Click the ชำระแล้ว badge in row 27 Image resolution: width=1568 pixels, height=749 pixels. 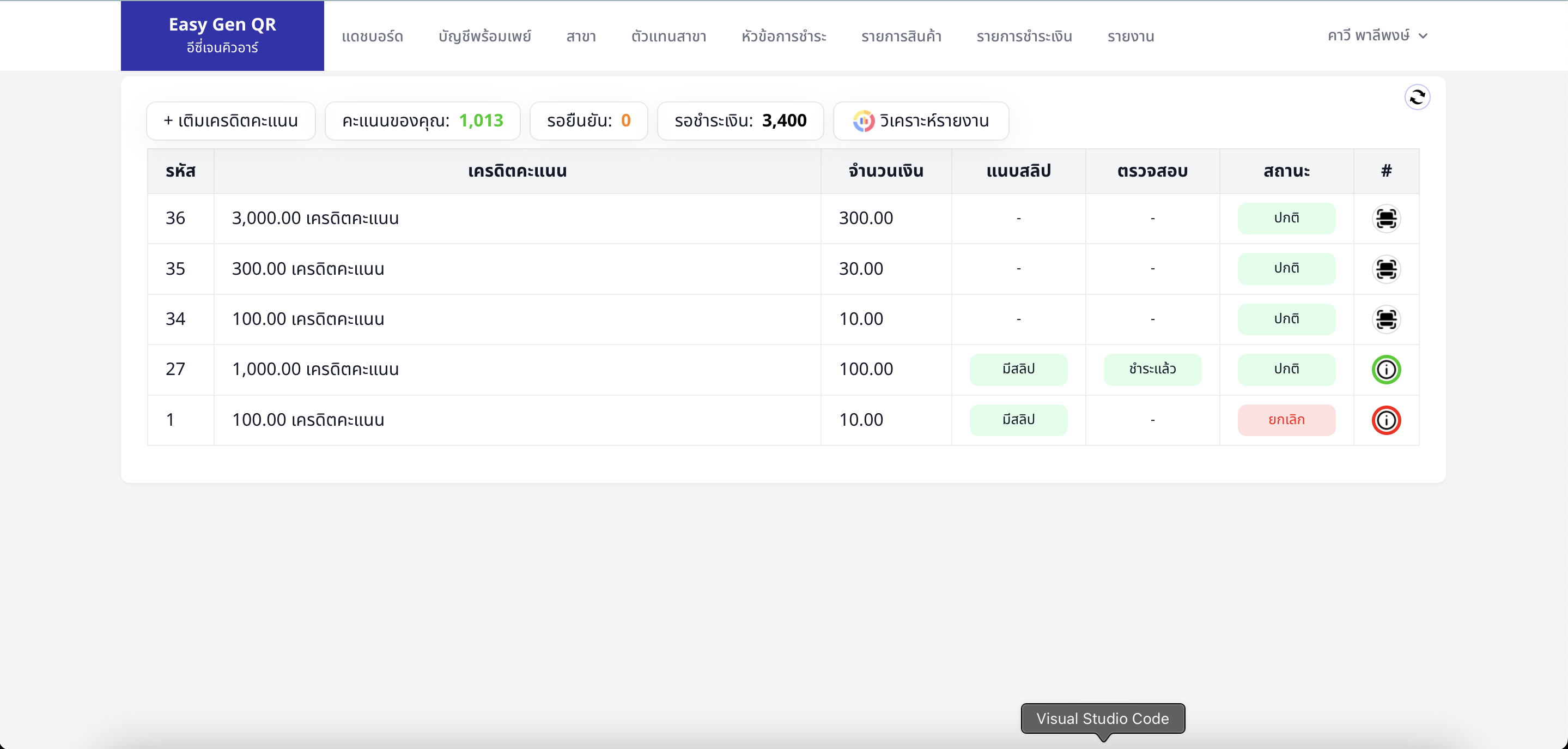[1152, 369]
